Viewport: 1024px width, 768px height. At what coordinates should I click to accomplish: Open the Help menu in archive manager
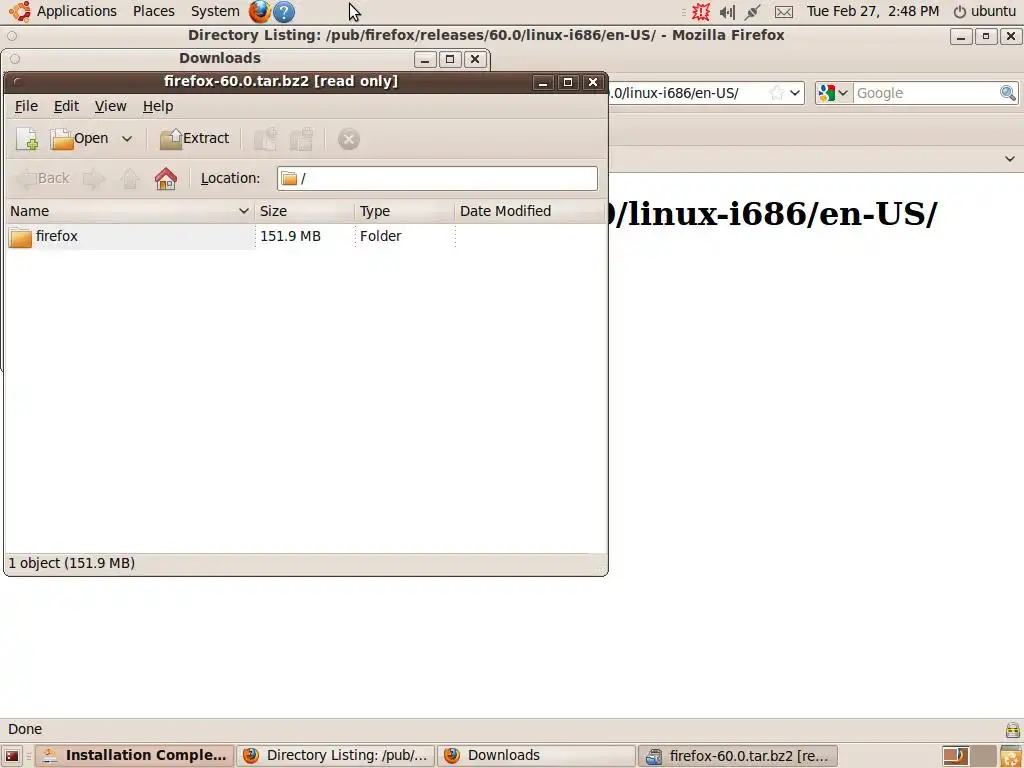coord(158,106)
